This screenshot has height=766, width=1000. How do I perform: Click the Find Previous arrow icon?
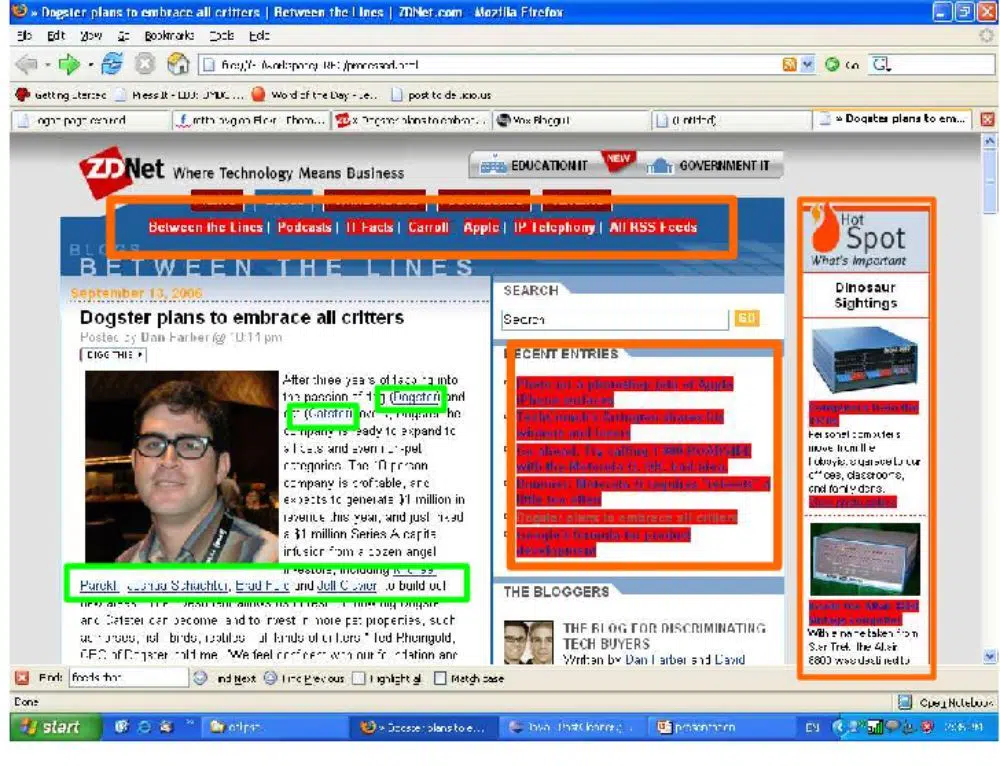tap(271, 678)
